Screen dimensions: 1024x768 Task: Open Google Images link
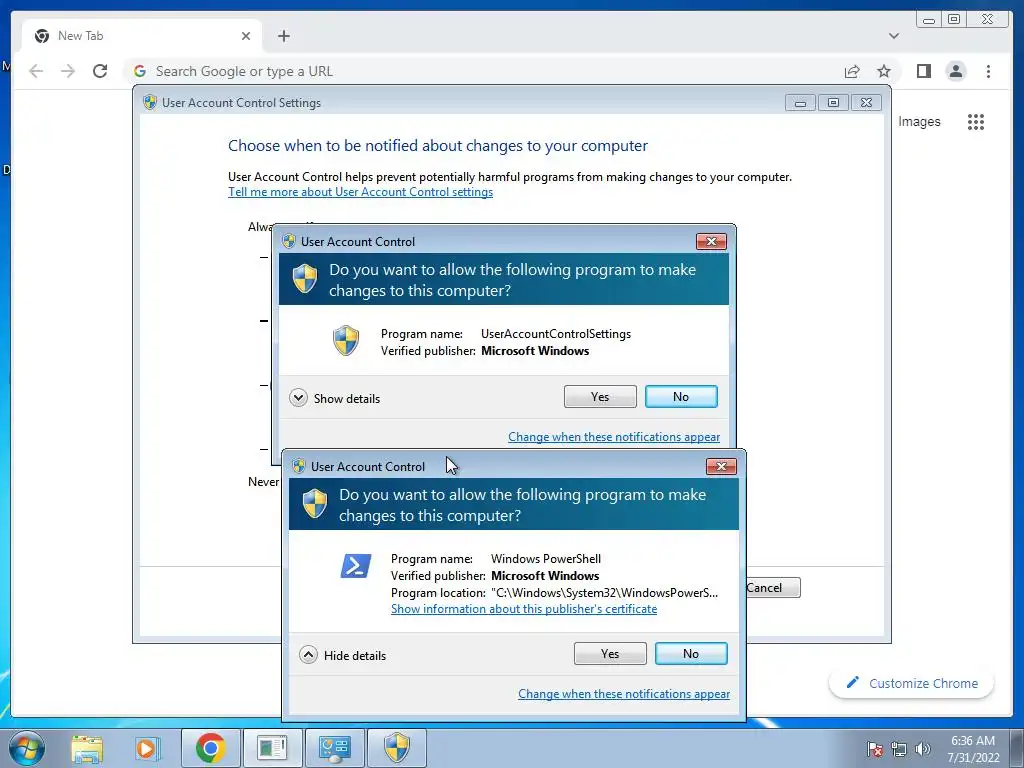(919, 121)
